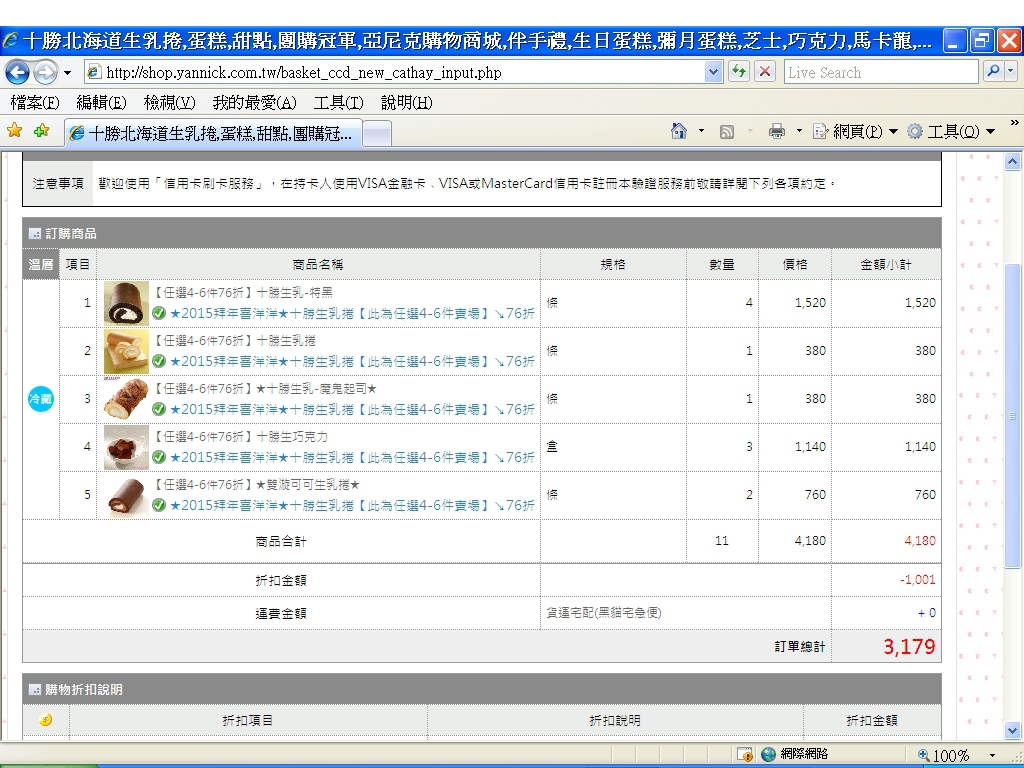Screen dimensions: 1024x768
Task: Click the RSS feeds icon
Action: point(726,132)
